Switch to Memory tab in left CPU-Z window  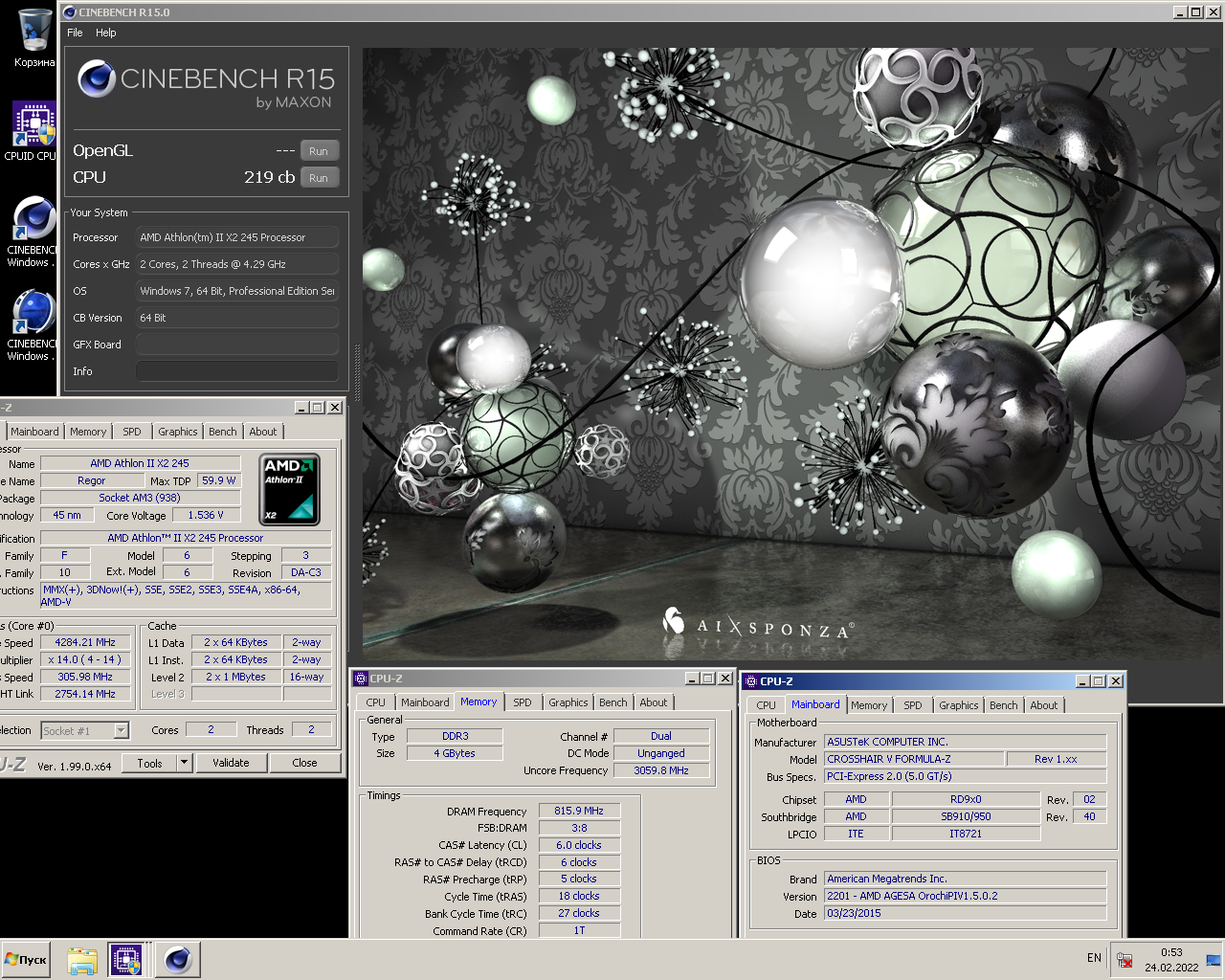click(x=88, y=432)
